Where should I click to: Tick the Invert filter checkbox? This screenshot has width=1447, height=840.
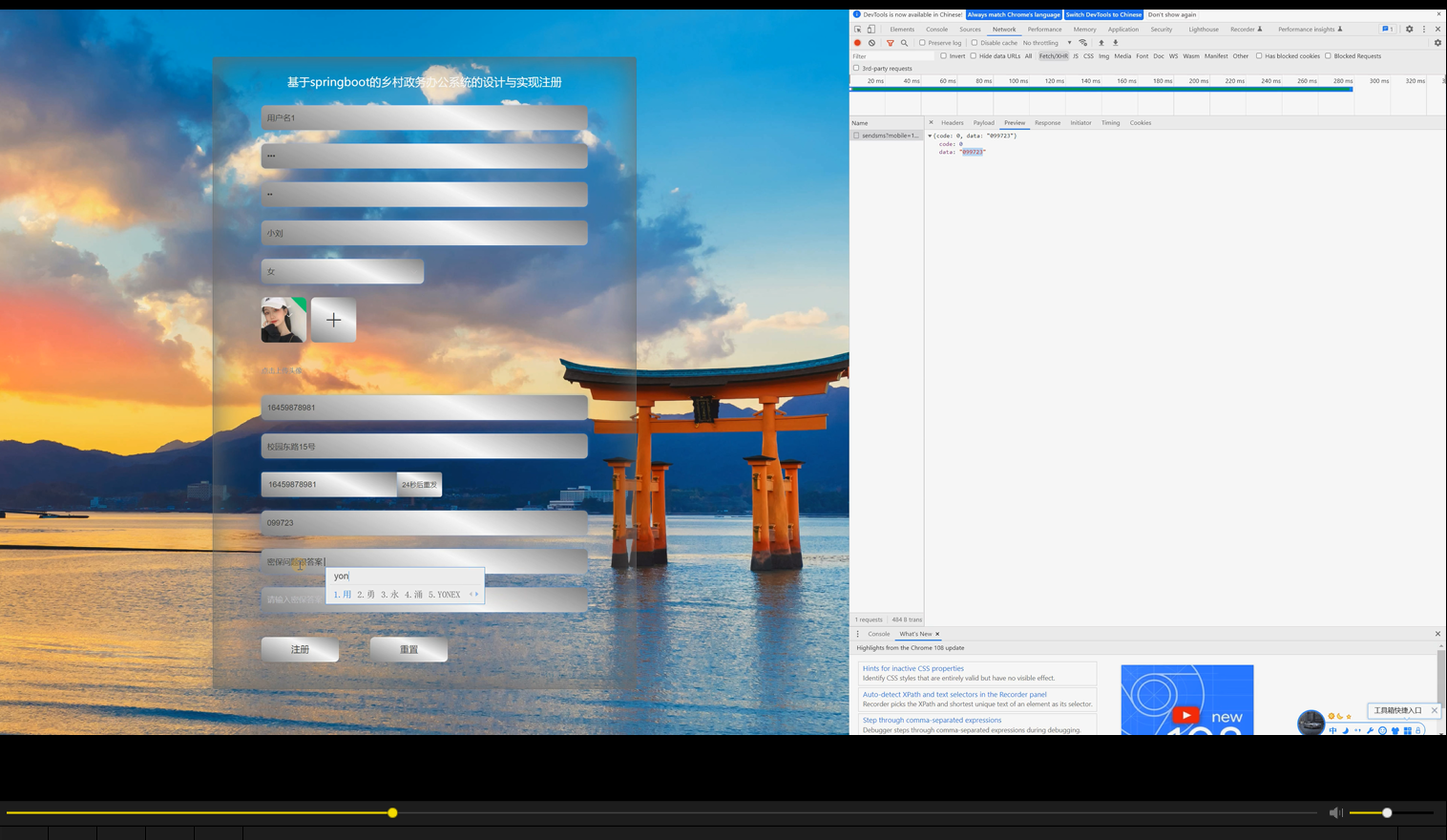point(943,55)
